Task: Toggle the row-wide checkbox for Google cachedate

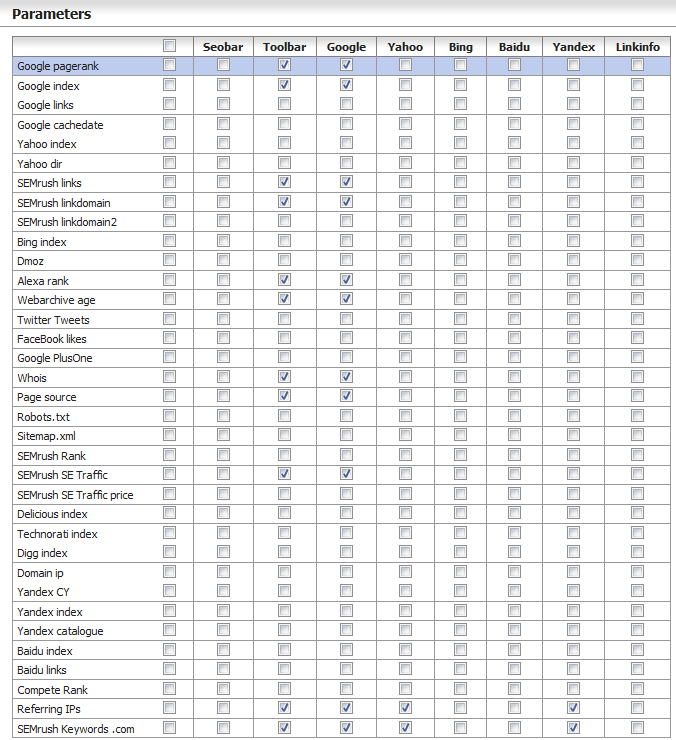Action: (169, 124)
